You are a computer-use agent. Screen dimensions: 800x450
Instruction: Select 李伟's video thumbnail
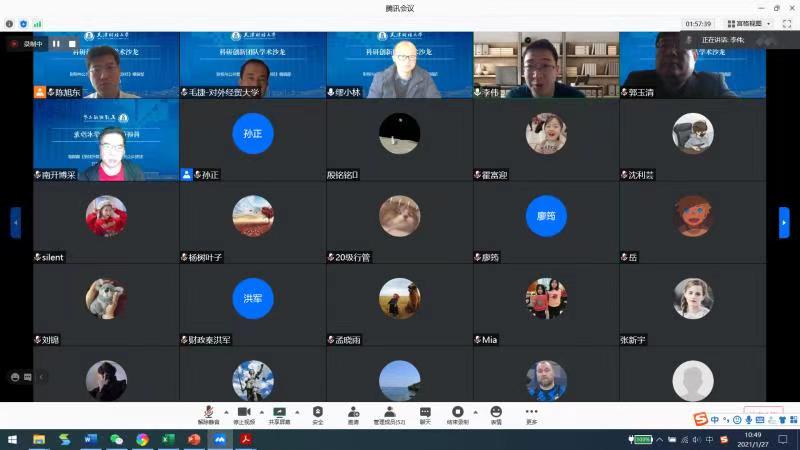click(546, 64)
